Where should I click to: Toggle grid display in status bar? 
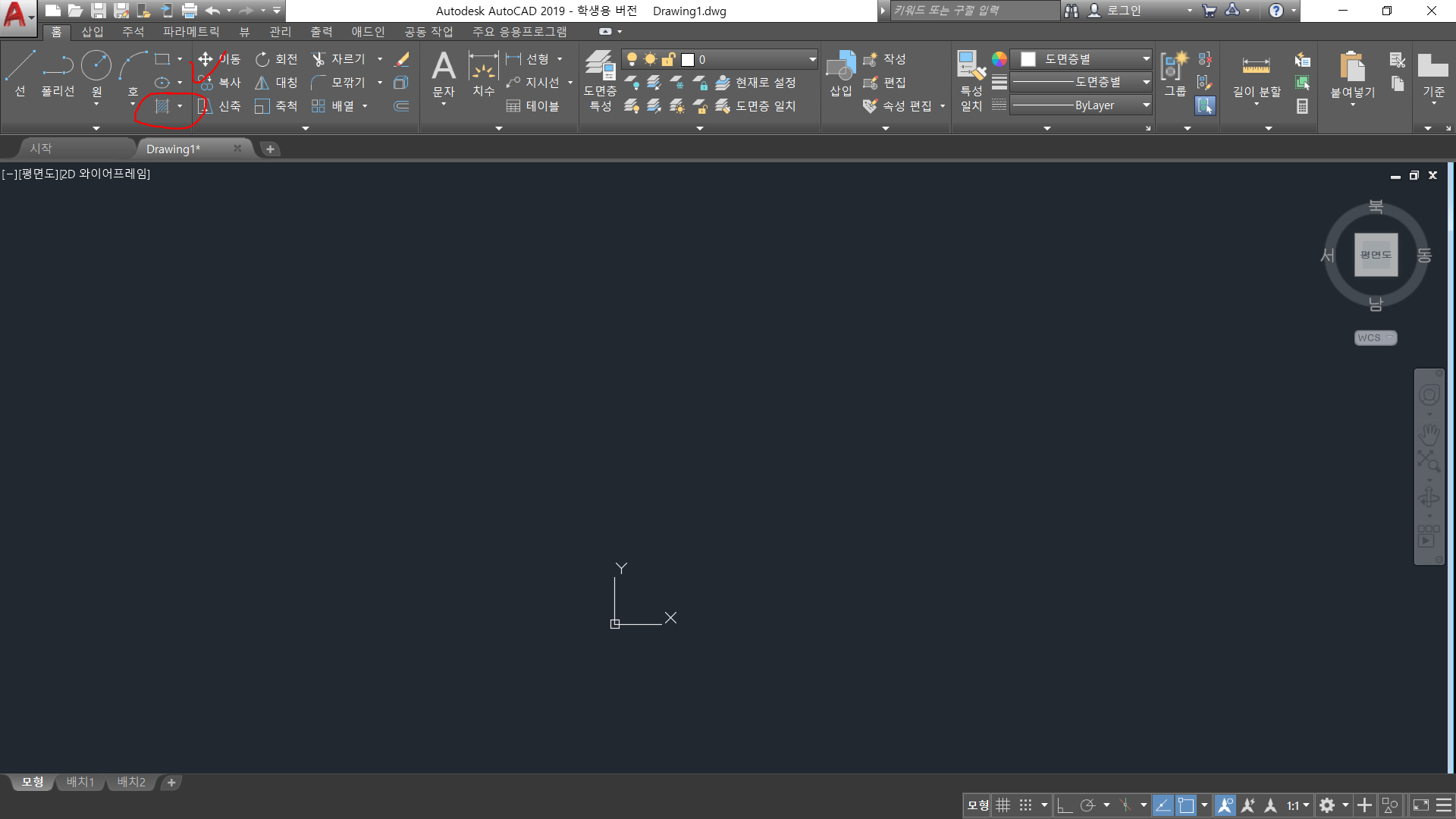(x=1003, y=805)
